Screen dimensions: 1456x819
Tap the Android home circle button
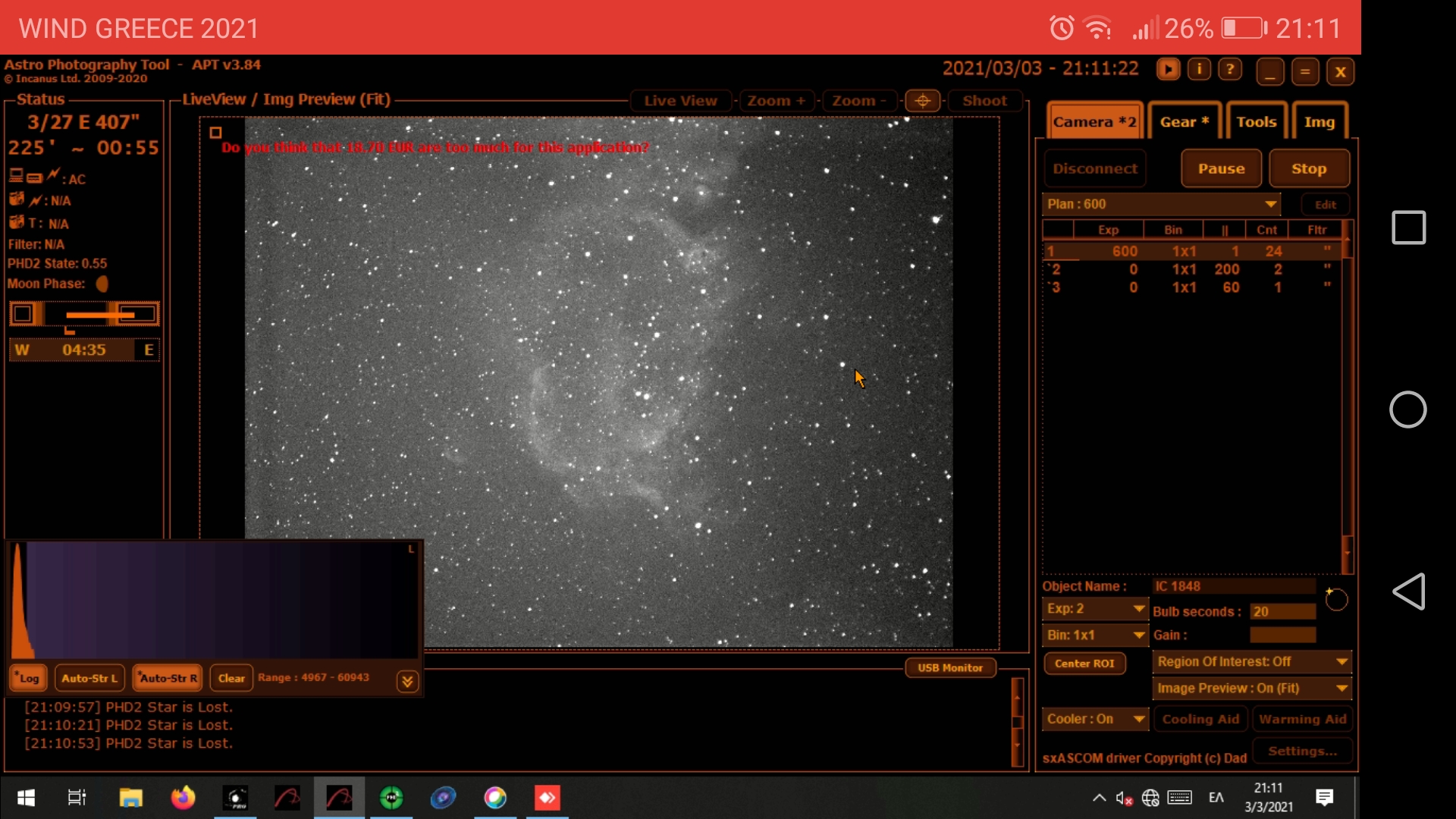point(1407,409)
